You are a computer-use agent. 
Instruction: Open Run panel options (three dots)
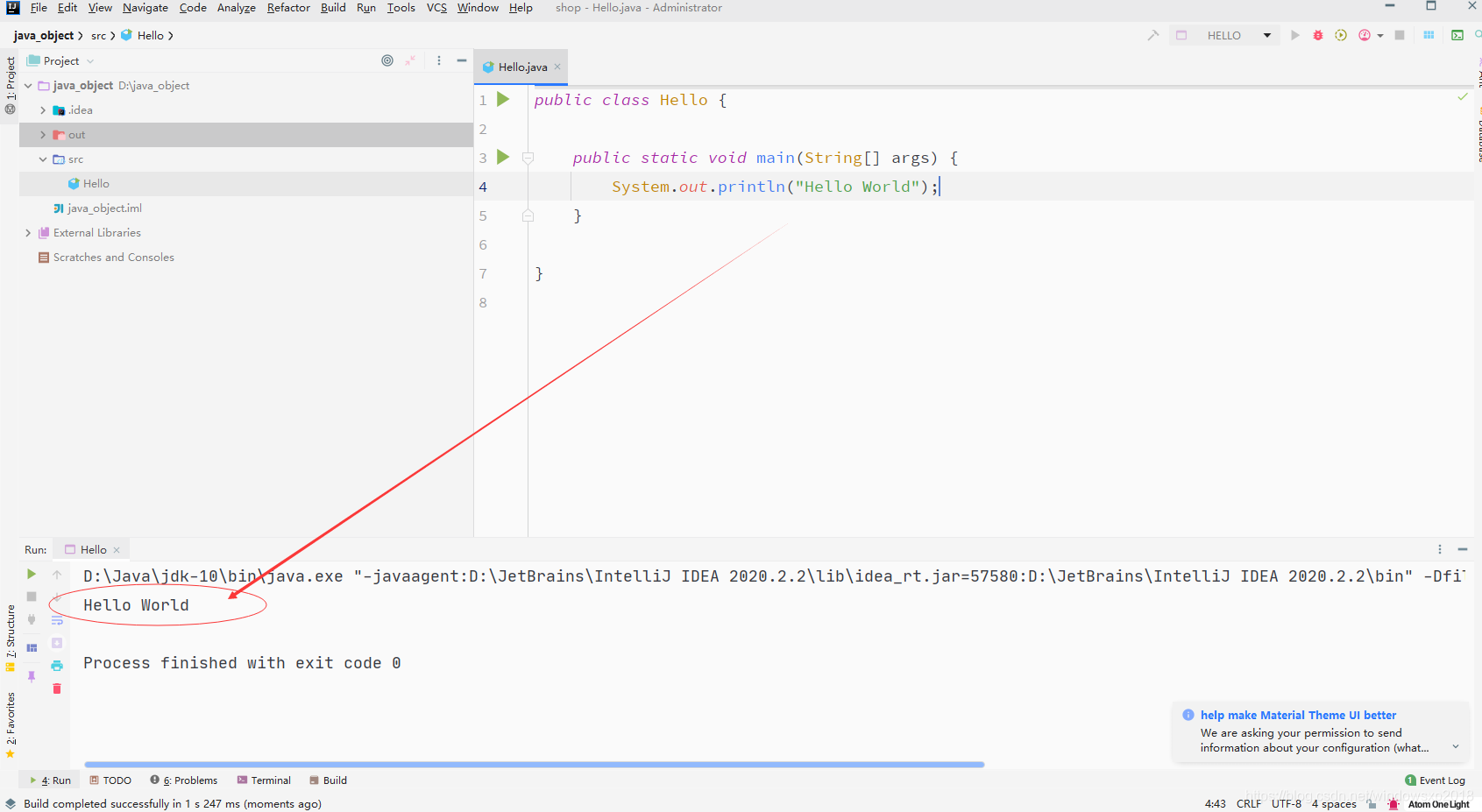[x=1440, y=549]
